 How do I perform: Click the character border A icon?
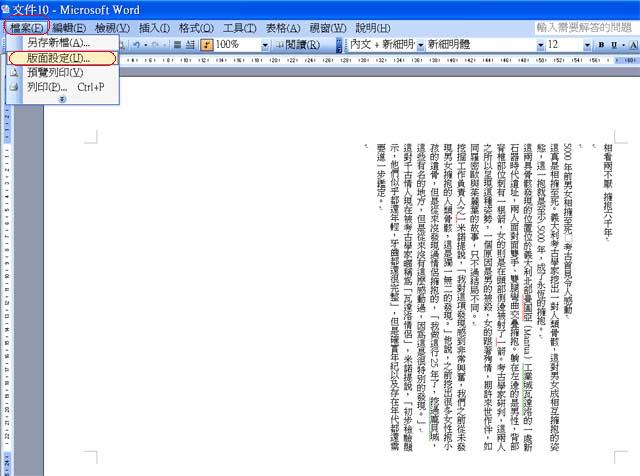click(x=633, y=45)
